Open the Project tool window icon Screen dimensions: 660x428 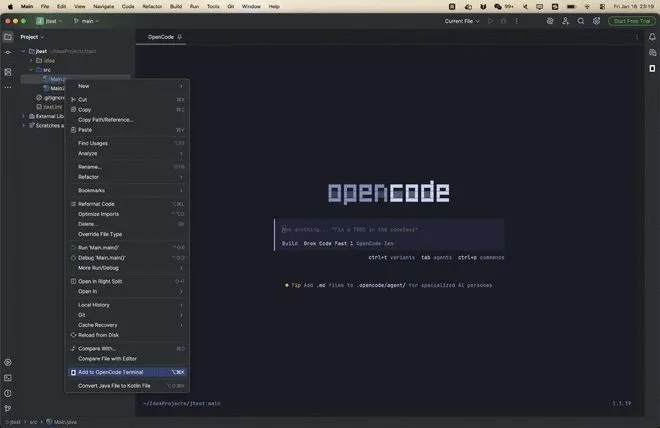pos(8,37)
